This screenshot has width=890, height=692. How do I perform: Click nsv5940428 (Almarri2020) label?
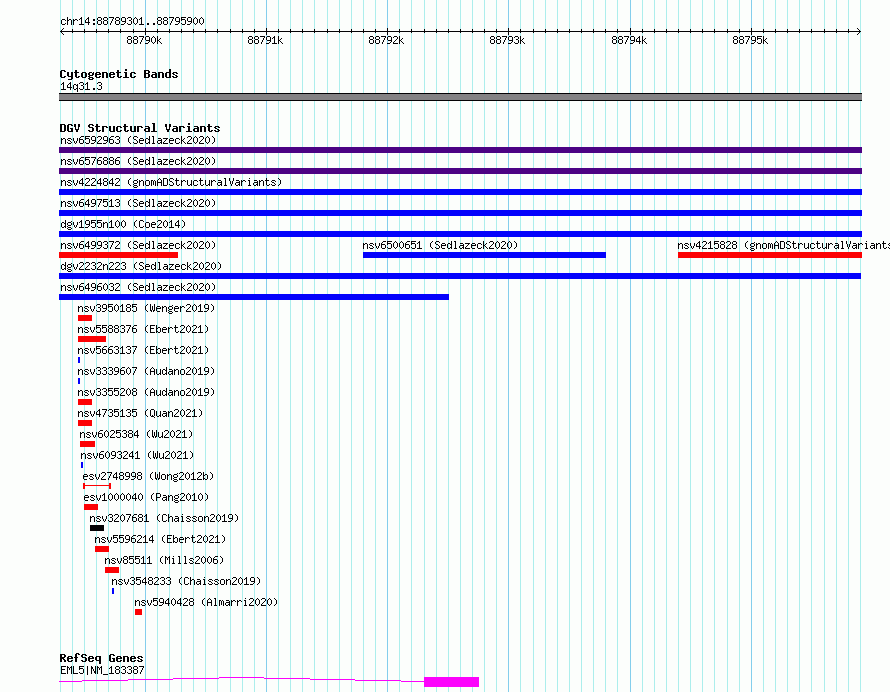[x=207, y=602]
